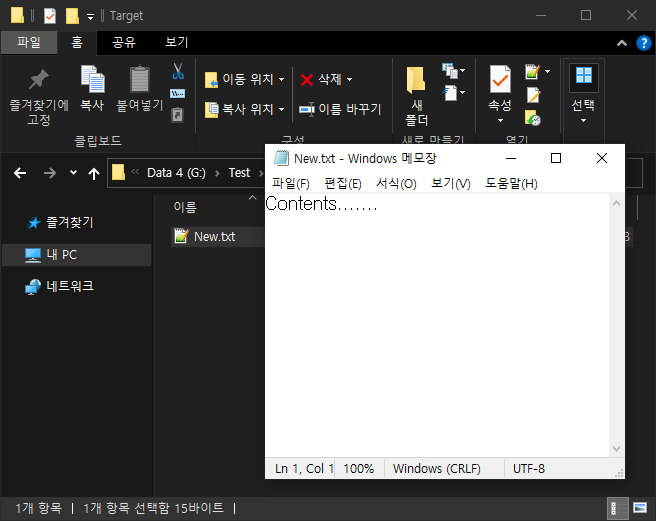Open Notepad View menu 보기(V)
Screen dimensions: 656x521
click(451, 183)
